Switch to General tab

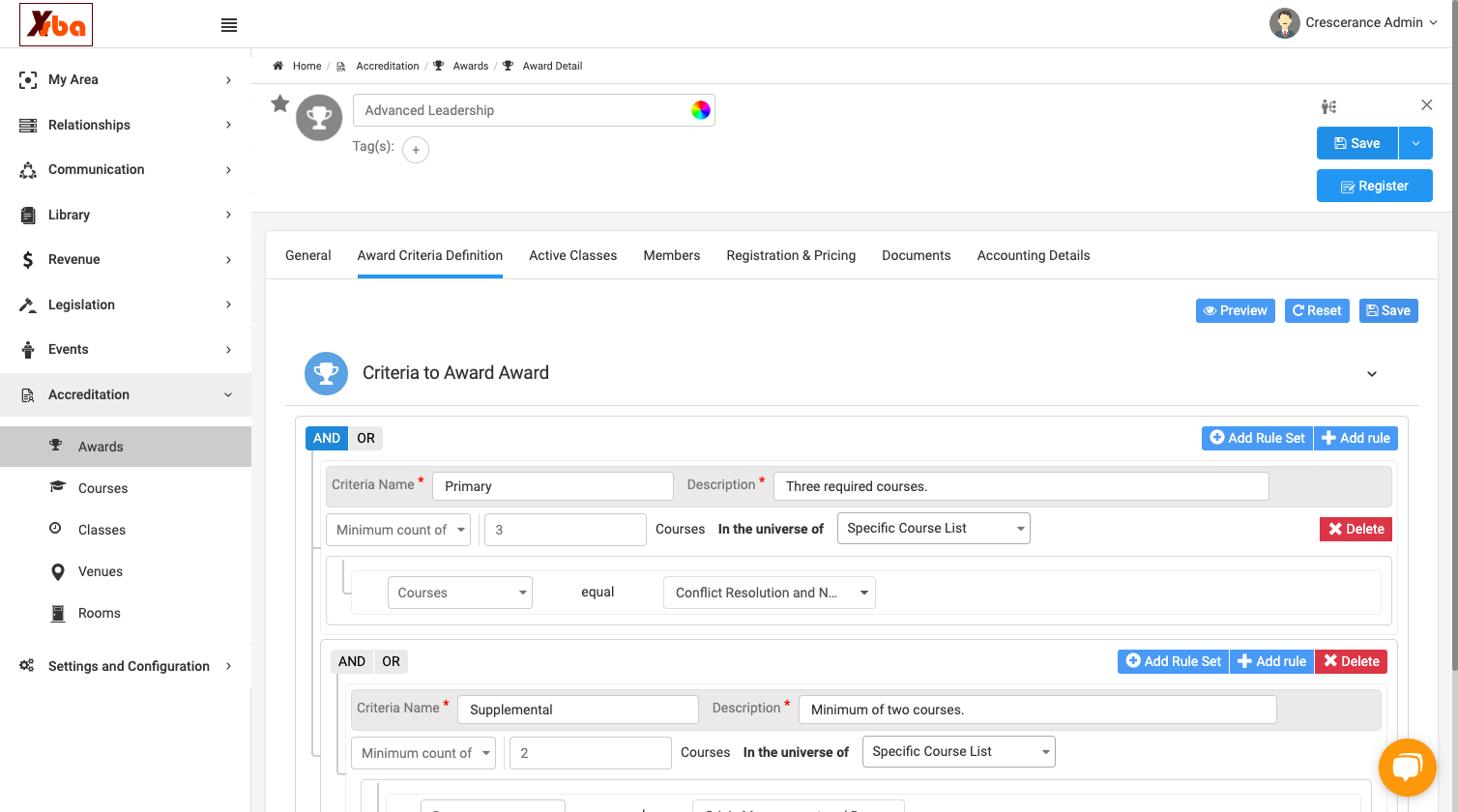click(308, 255)
